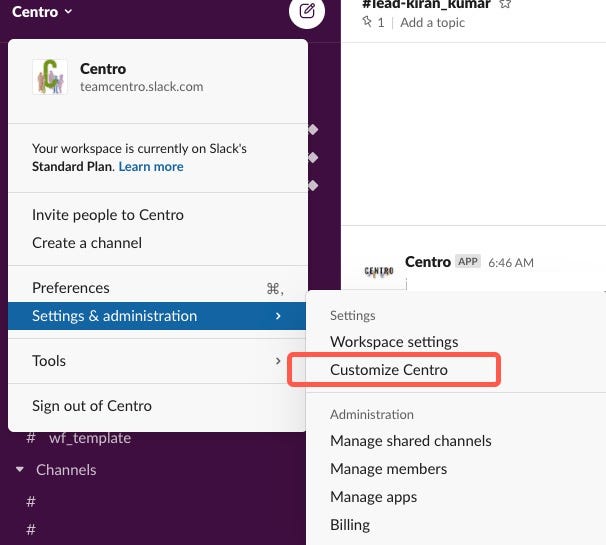Click Add a topic in channel header
Image resolution: width=606 pixels, height=545 pixels.
click(432, 22)
